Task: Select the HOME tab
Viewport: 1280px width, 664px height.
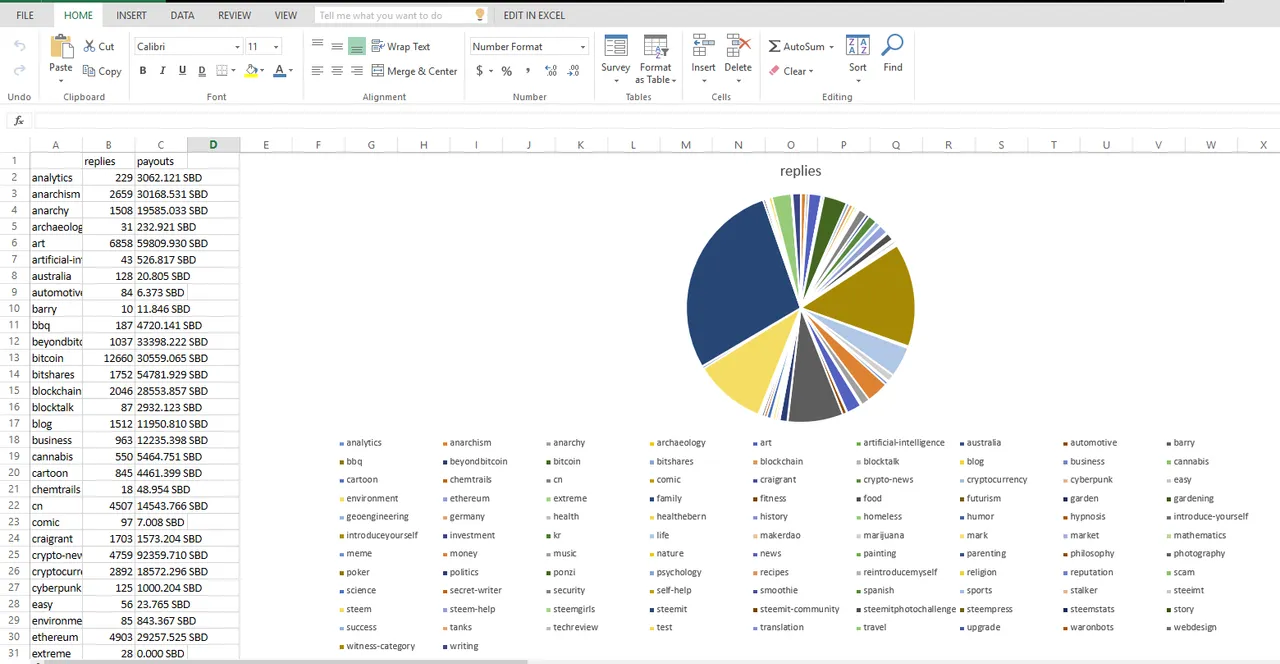Action: point(78,15)
